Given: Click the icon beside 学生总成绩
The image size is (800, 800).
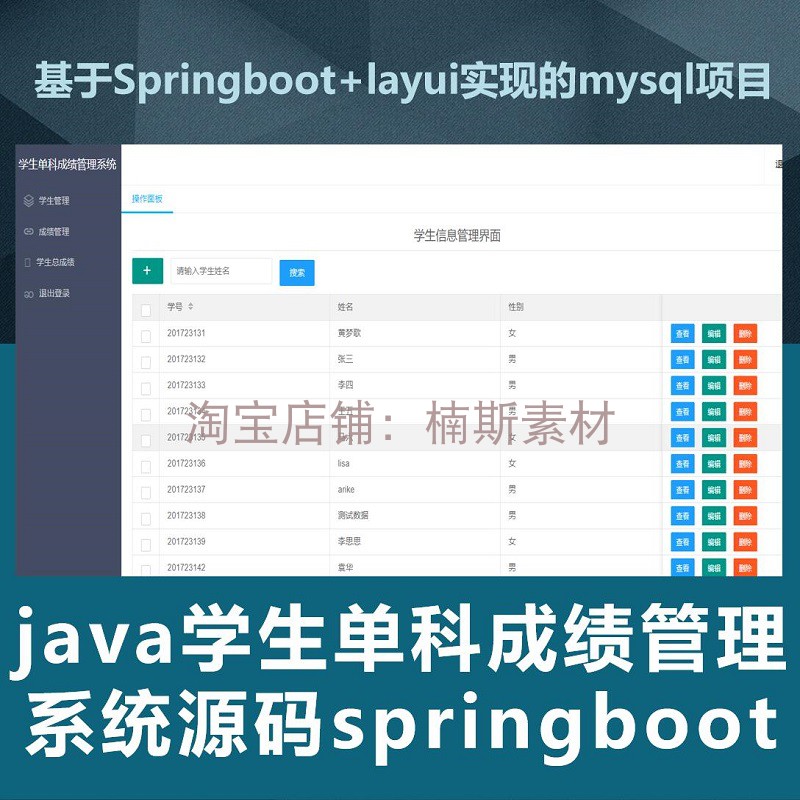Looking at the screenshot, I should coord(28,262).
